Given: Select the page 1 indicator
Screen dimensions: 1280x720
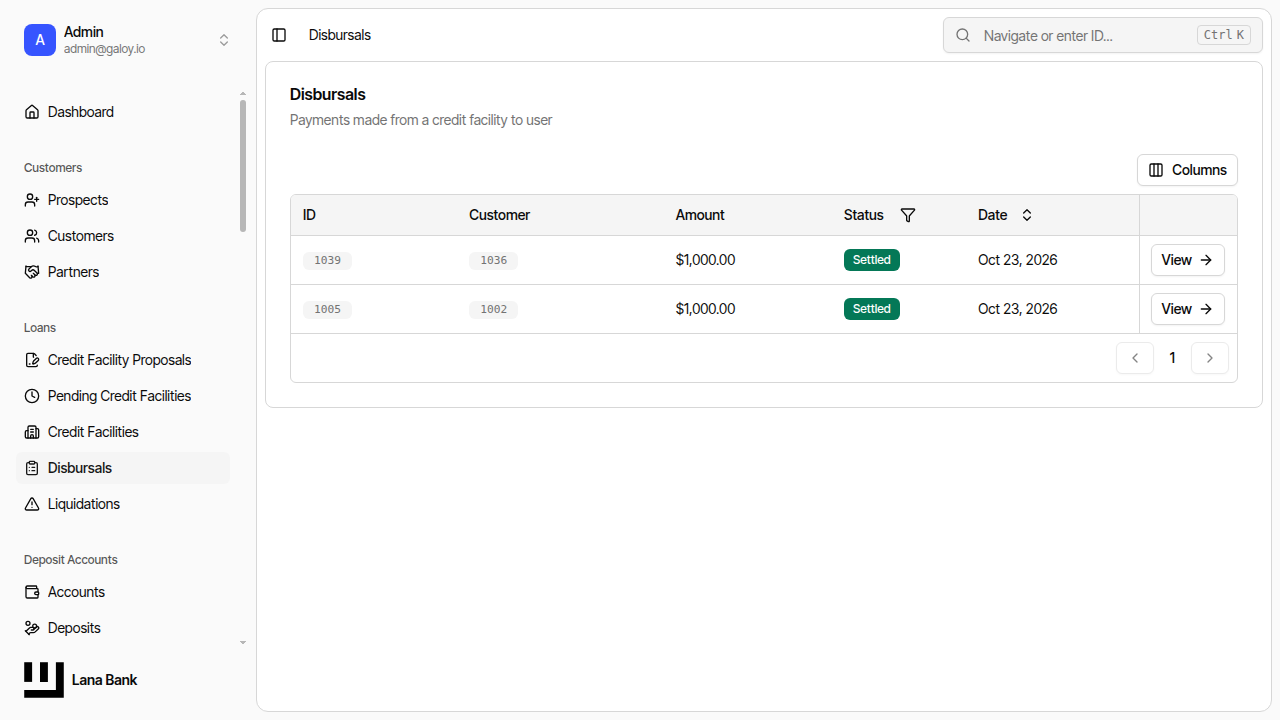Looking at the screenshot, I should pos(1172,358).
